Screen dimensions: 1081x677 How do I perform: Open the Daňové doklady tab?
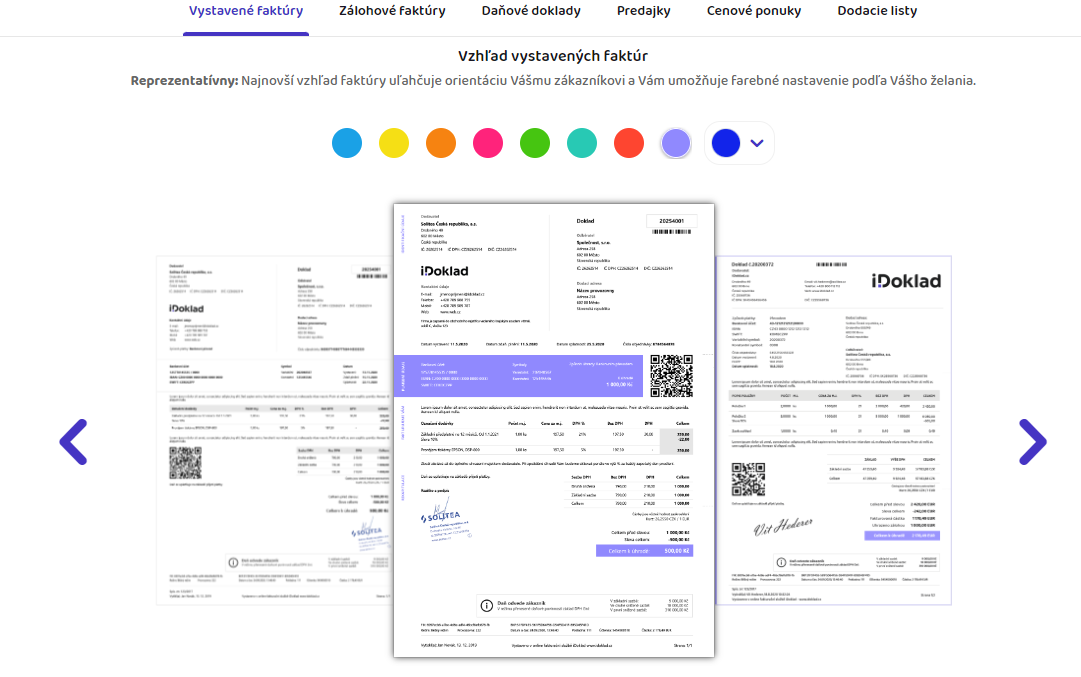[531, 12]
